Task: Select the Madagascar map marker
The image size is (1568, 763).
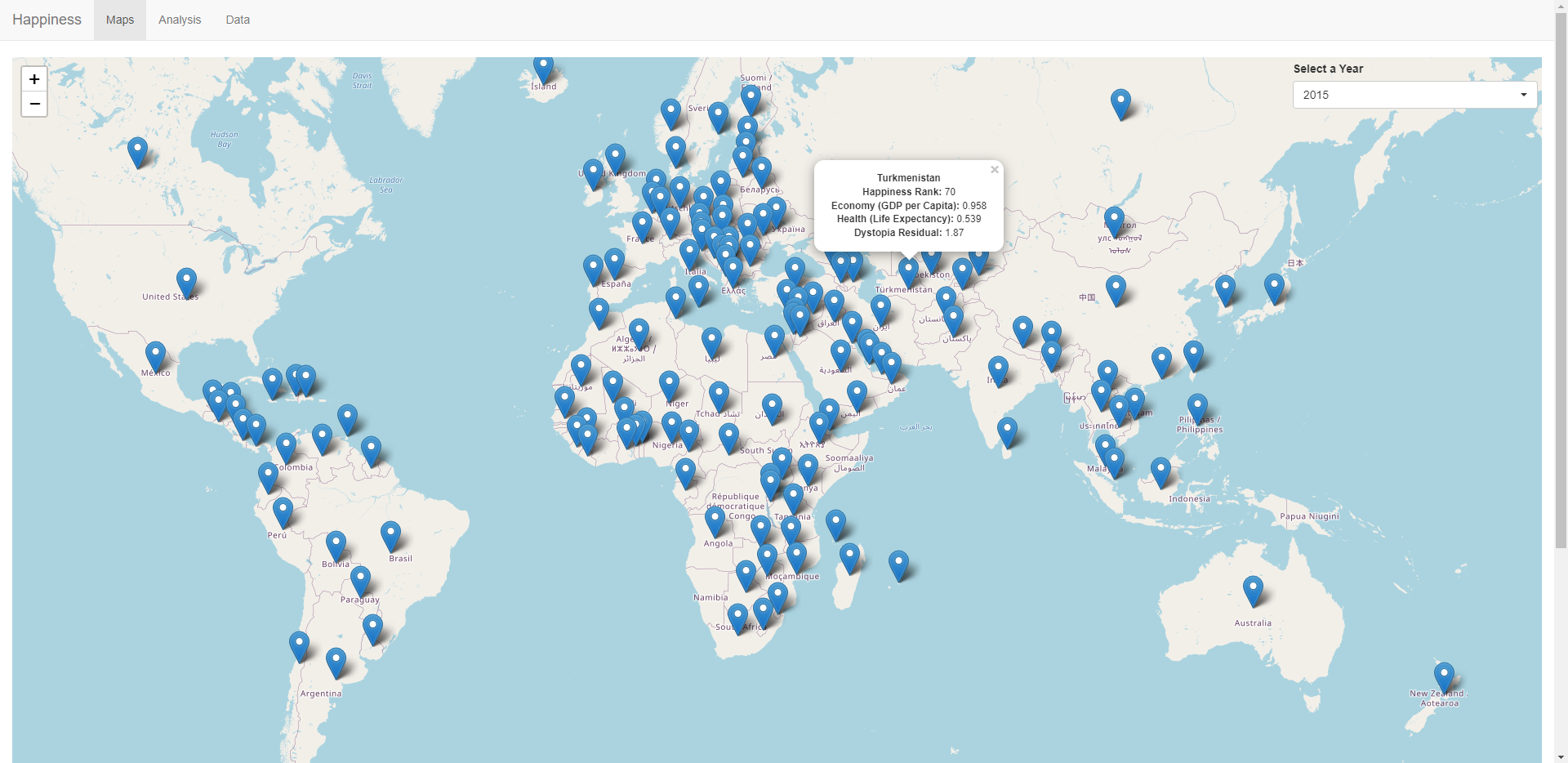Action: point(849,556)
